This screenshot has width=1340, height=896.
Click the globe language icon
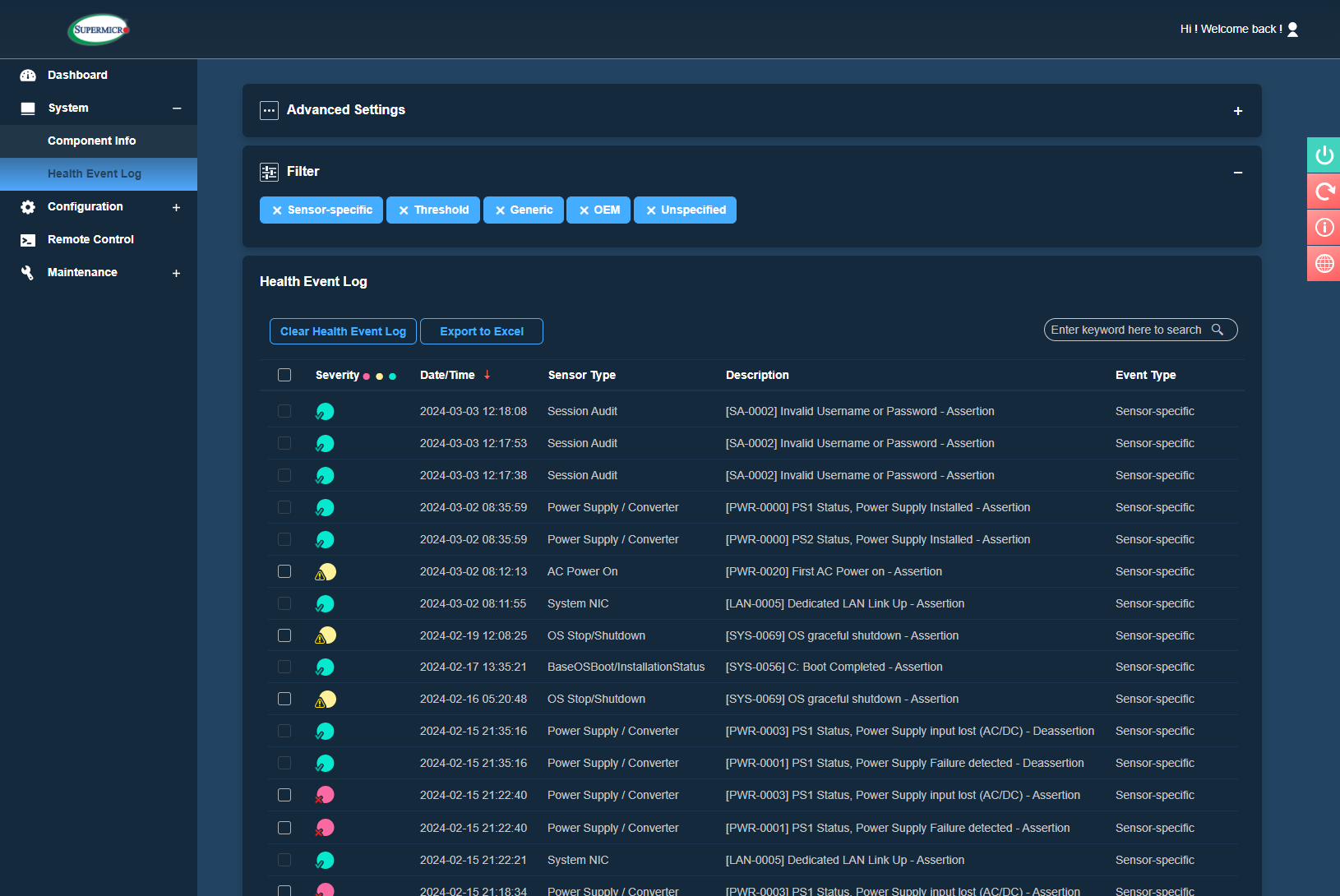tap(1324, 264)
